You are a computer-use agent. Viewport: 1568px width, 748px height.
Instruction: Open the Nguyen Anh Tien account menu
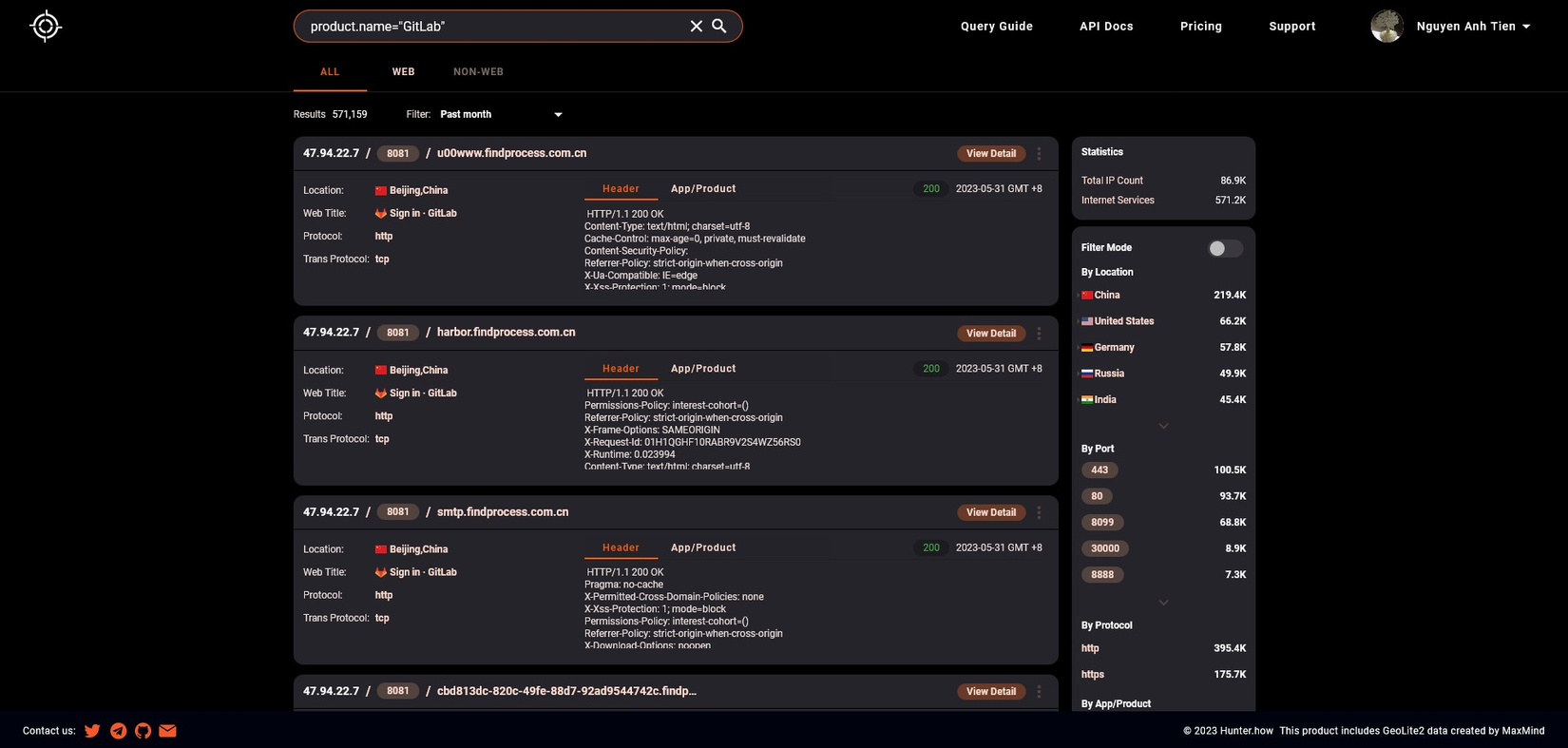[1473, 27]
